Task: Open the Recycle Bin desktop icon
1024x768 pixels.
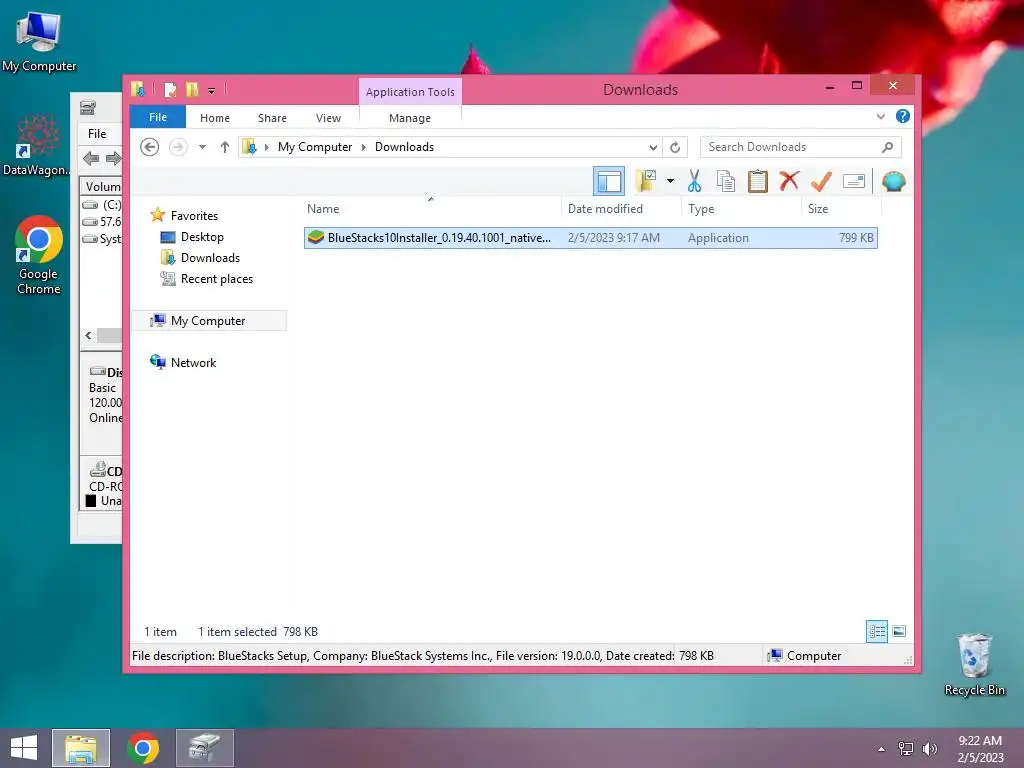Action: pyautogui.click(x=974, y=664)
